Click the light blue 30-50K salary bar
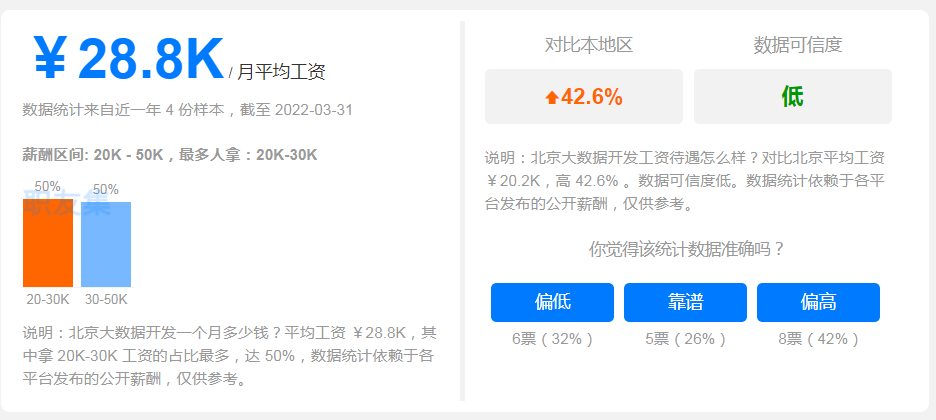The height and width of the screenshot is (420, 936). point(106,245)
